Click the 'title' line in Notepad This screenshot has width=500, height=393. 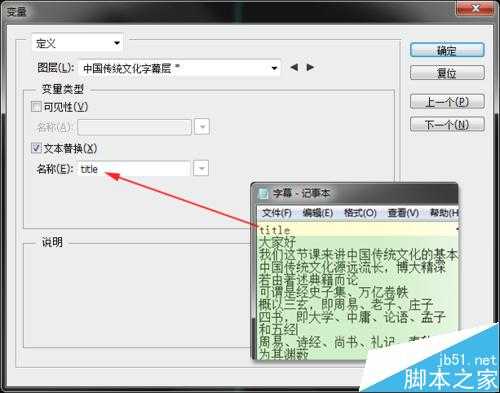(x=275, y=230)
